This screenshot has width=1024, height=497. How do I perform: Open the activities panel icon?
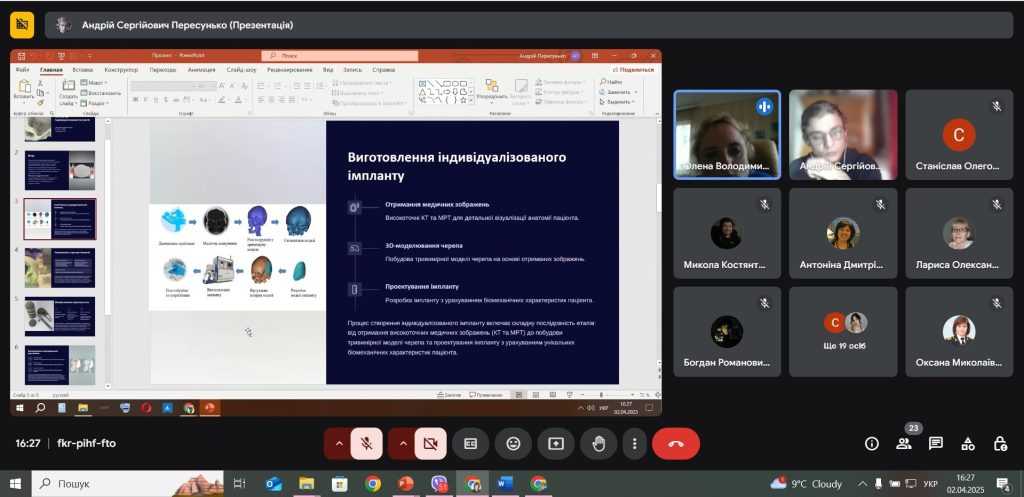968,443
